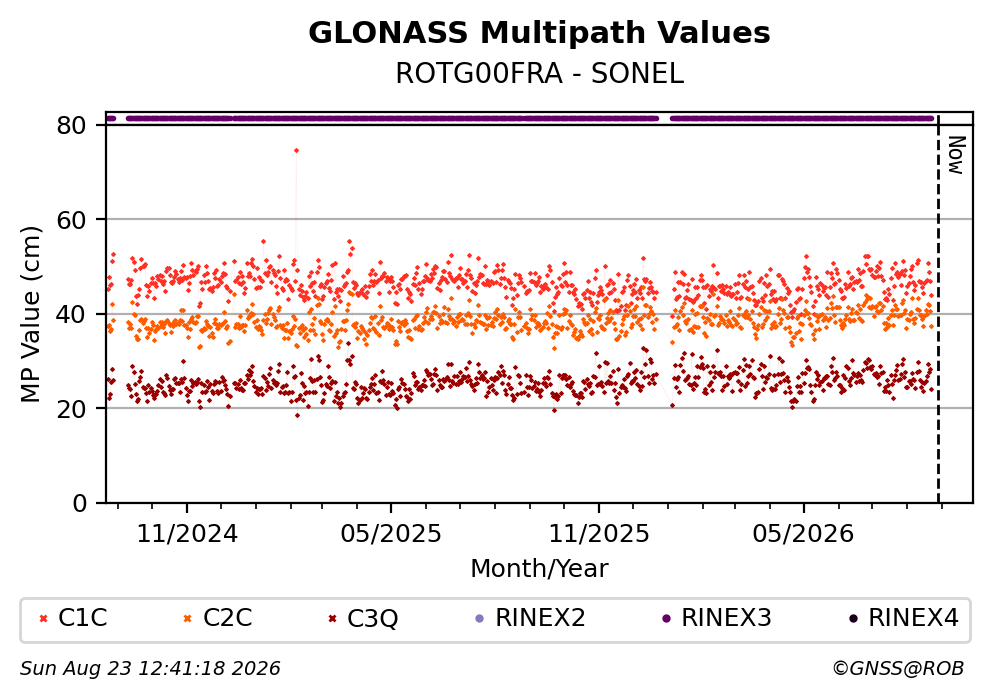Click the RINEX3 legend dot
The width and height of the screenshot is (993, 699).
pos(666,618)
